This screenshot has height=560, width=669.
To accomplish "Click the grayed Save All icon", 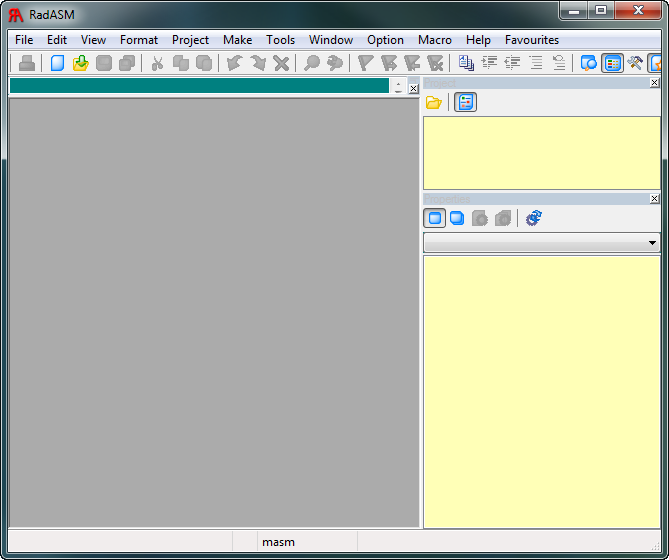I will tap(127, 63).
